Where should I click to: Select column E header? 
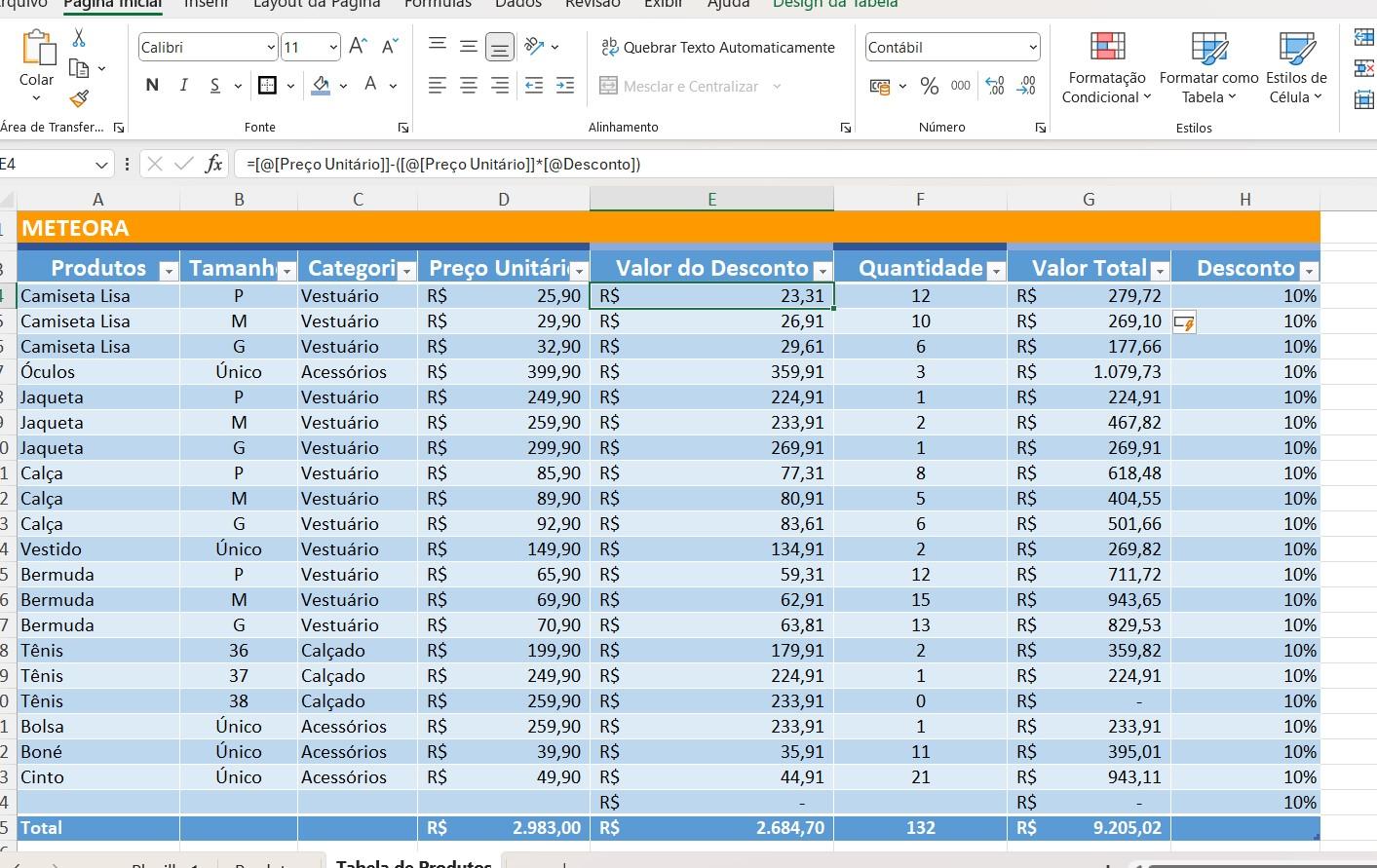pos(711,199)
